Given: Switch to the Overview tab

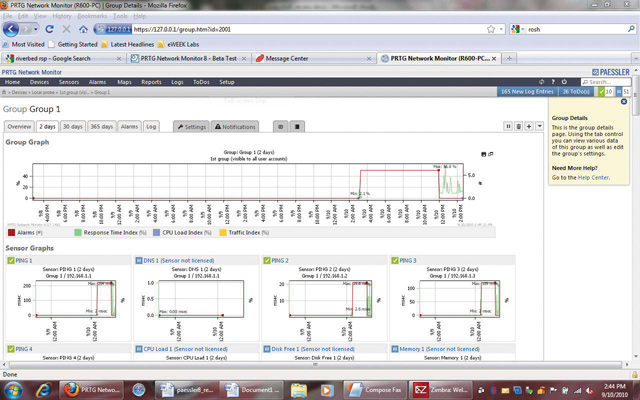Looking at the screenshot, I should [19, 127].
